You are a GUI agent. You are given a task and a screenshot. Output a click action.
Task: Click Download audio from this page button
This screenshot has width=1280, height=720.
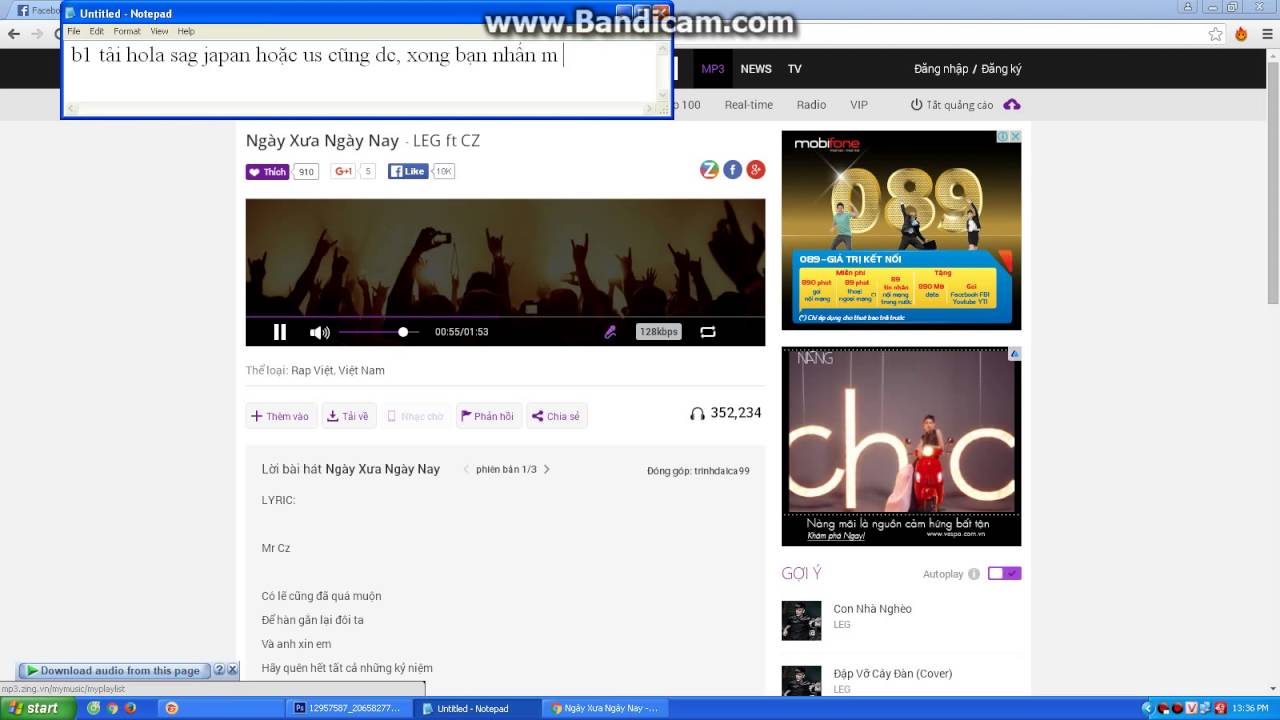coord(114,671)
